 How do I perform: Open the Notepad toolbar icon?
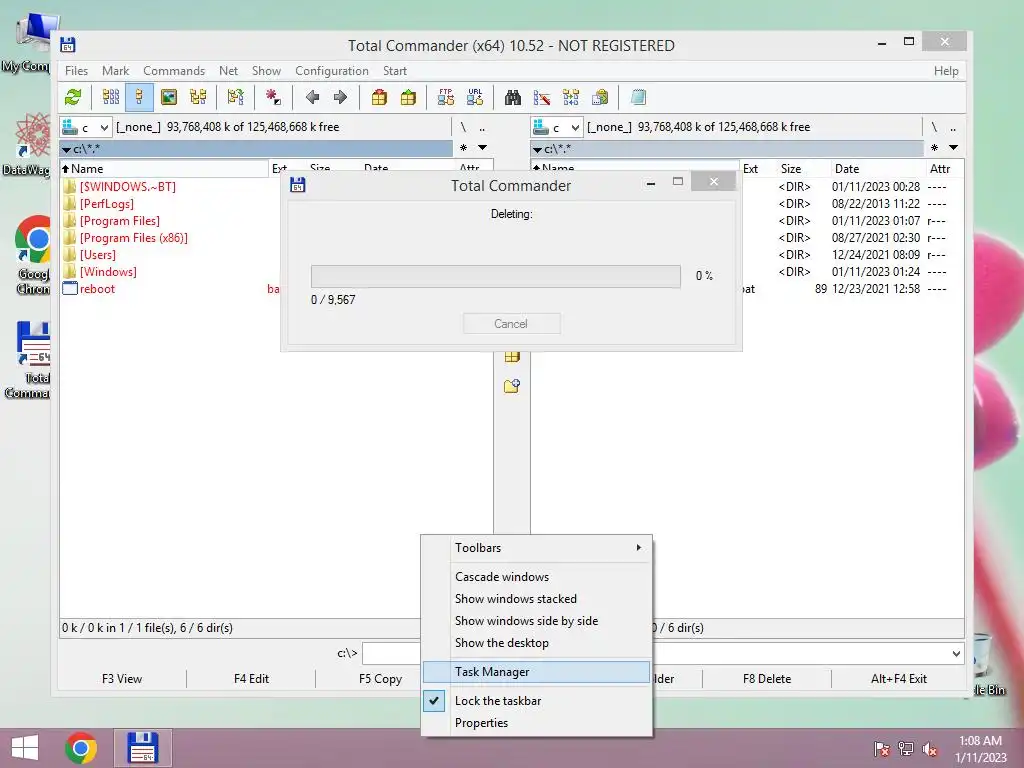tap(638, 97)
